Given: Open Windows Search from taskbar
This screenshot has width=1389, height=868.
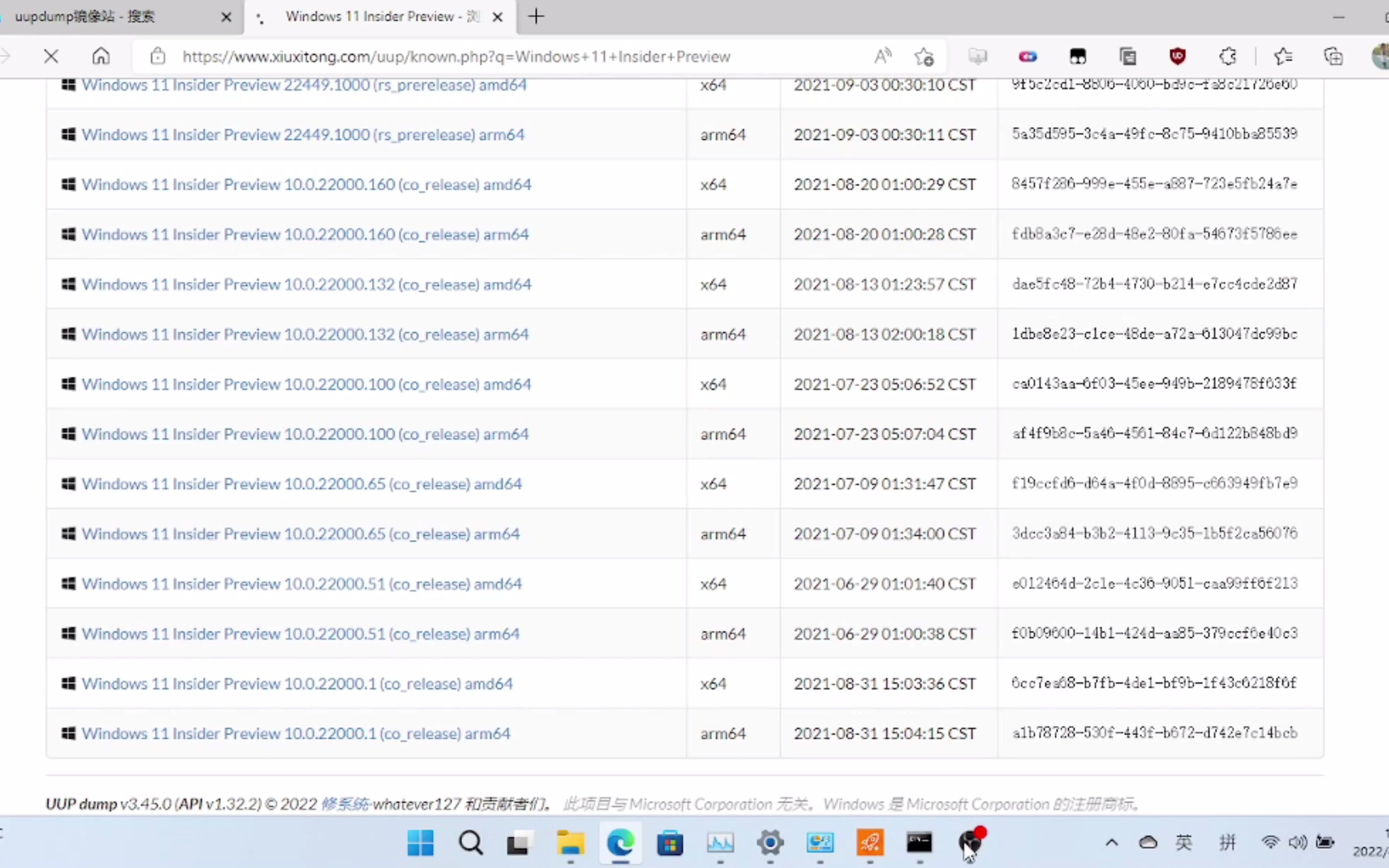Looking at the screenshot, I should click(471, 843).
